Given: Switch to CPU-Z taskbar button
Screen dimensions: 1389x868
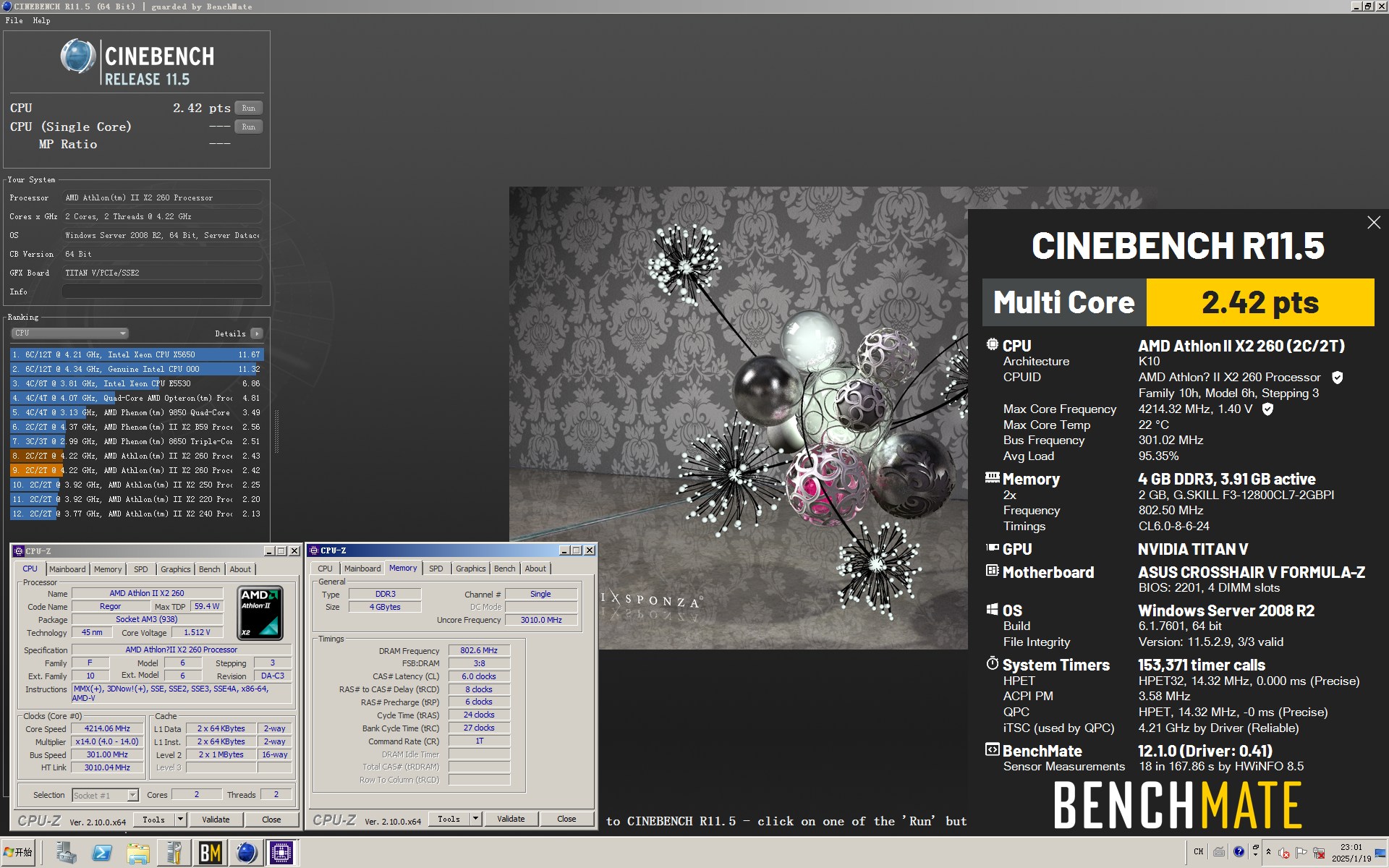Looking at the screenshot, I should click(x=281, y=853).
